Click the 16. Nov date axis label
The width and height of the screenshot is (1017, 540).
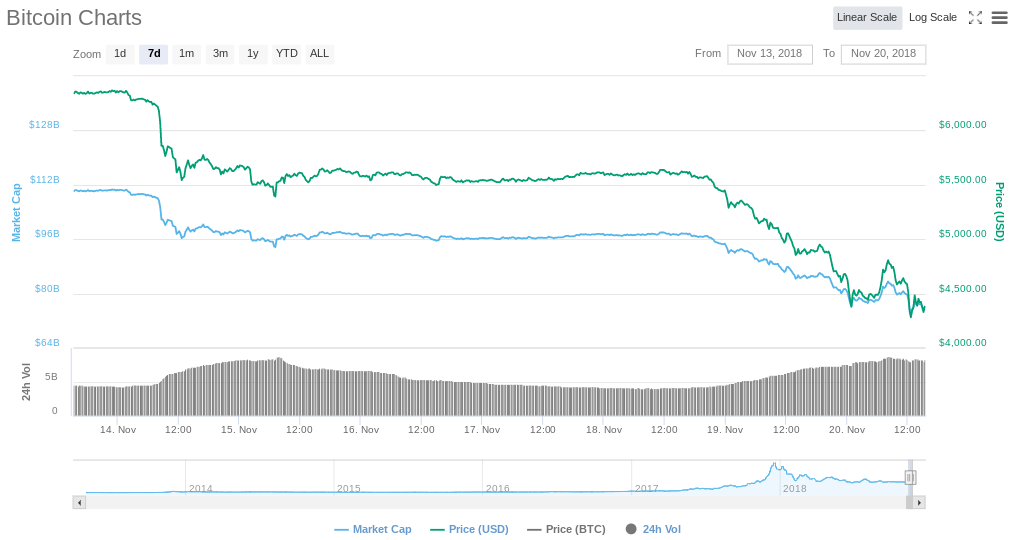[361, 430]
